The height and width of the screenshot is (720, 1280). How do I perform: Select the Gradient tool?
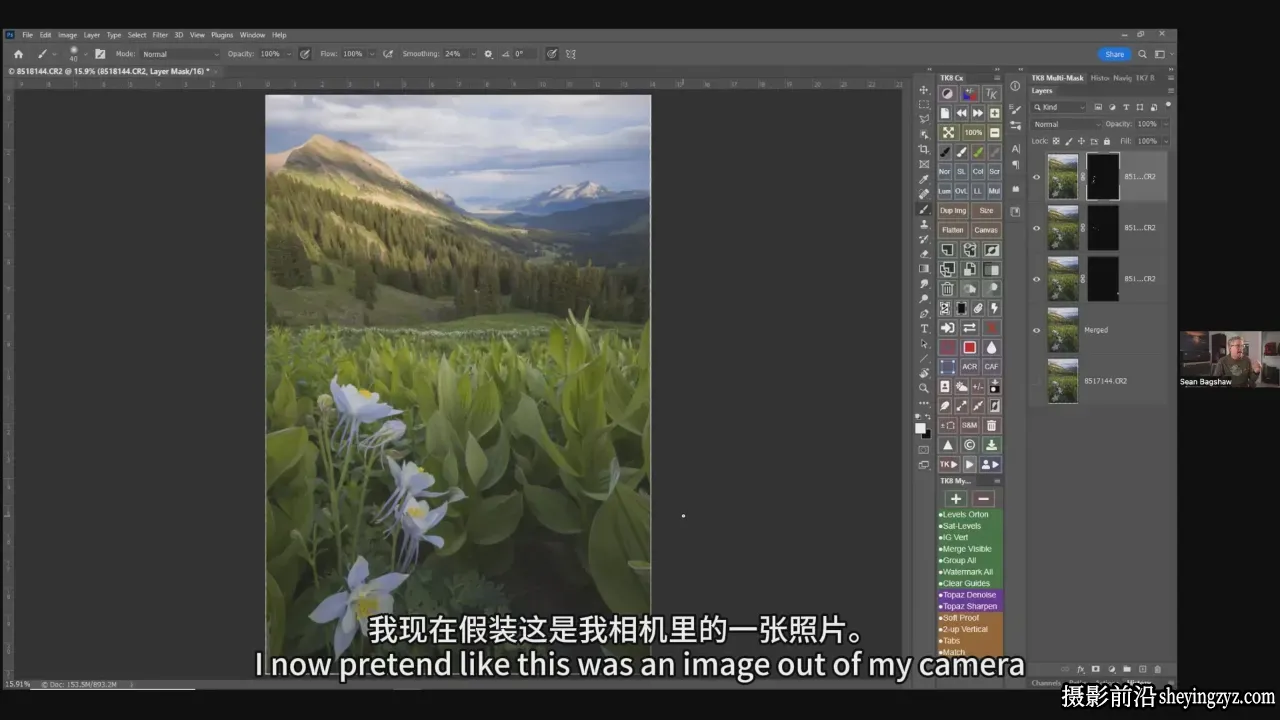(x=924, y=268)
